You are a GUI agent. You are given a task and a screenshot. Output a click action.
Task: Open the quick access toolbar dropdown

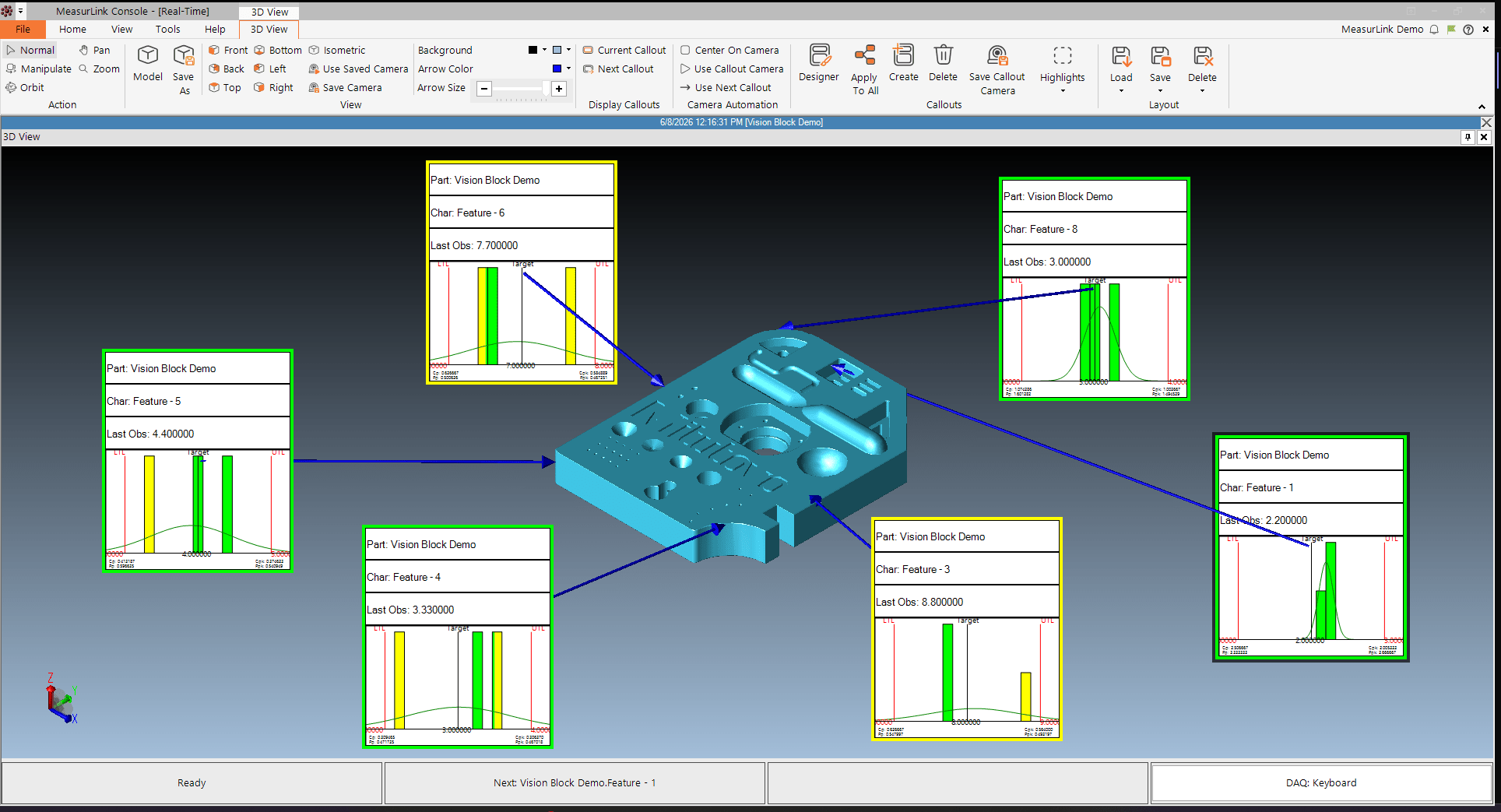[21, 12]
